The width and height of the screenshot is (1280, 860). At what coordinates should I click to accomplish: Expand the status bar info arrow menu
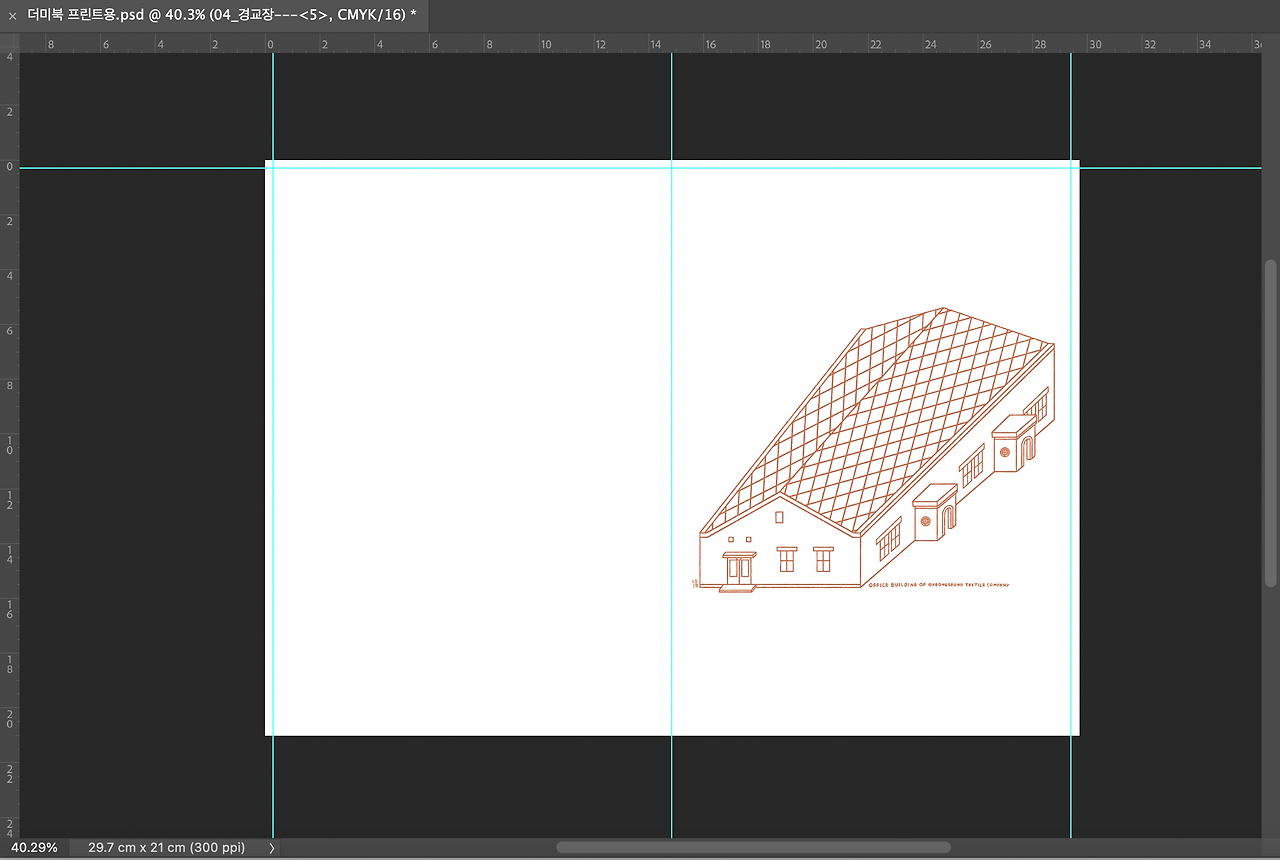coord(272,847)
